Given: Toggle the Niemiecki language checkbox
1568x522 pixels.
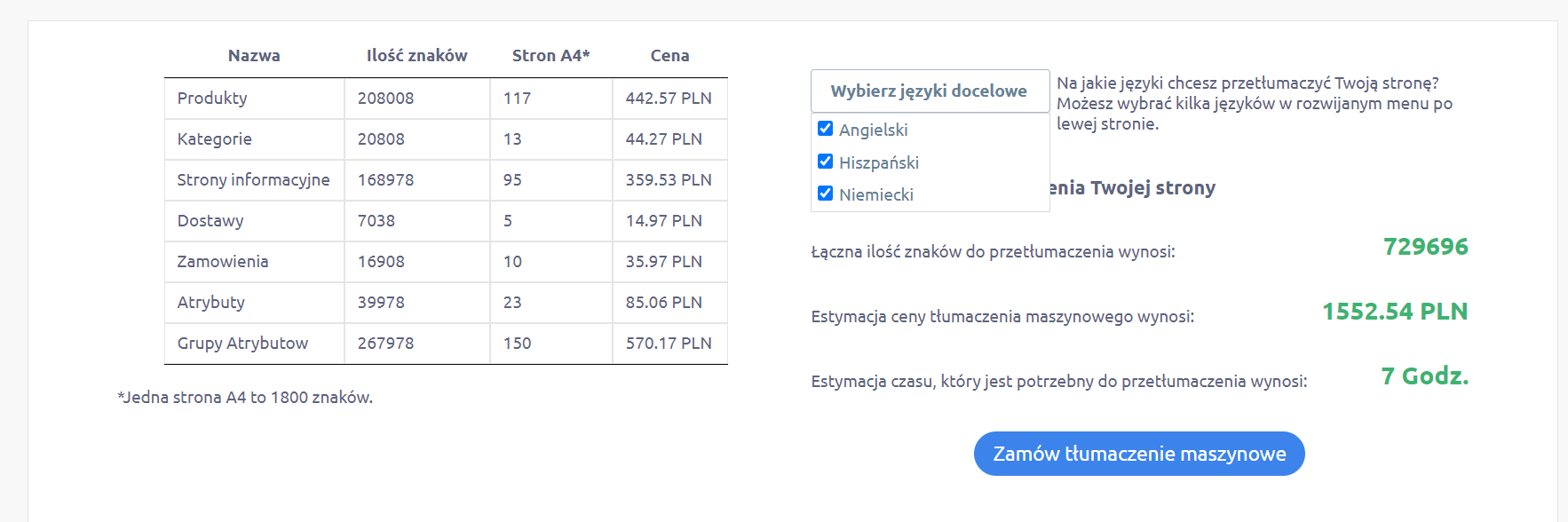Looking at the screenshot, I should (825, 194).
